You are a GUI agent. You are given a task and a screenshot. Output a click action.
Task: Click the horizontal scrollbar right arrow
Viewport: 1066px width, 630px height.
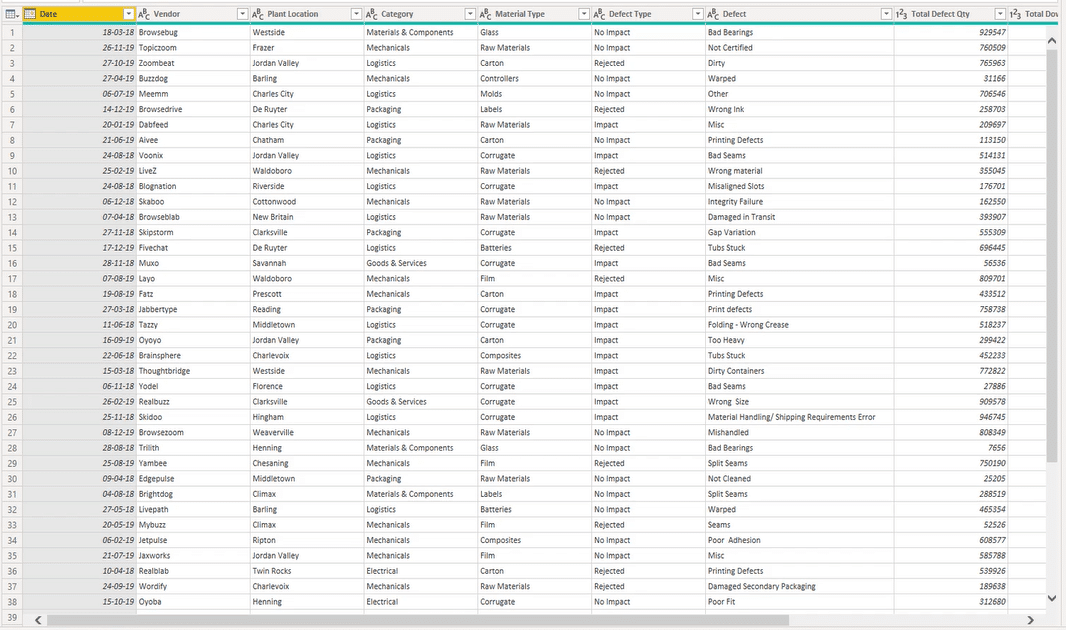pyautogui.click(x=1031, y=620)
